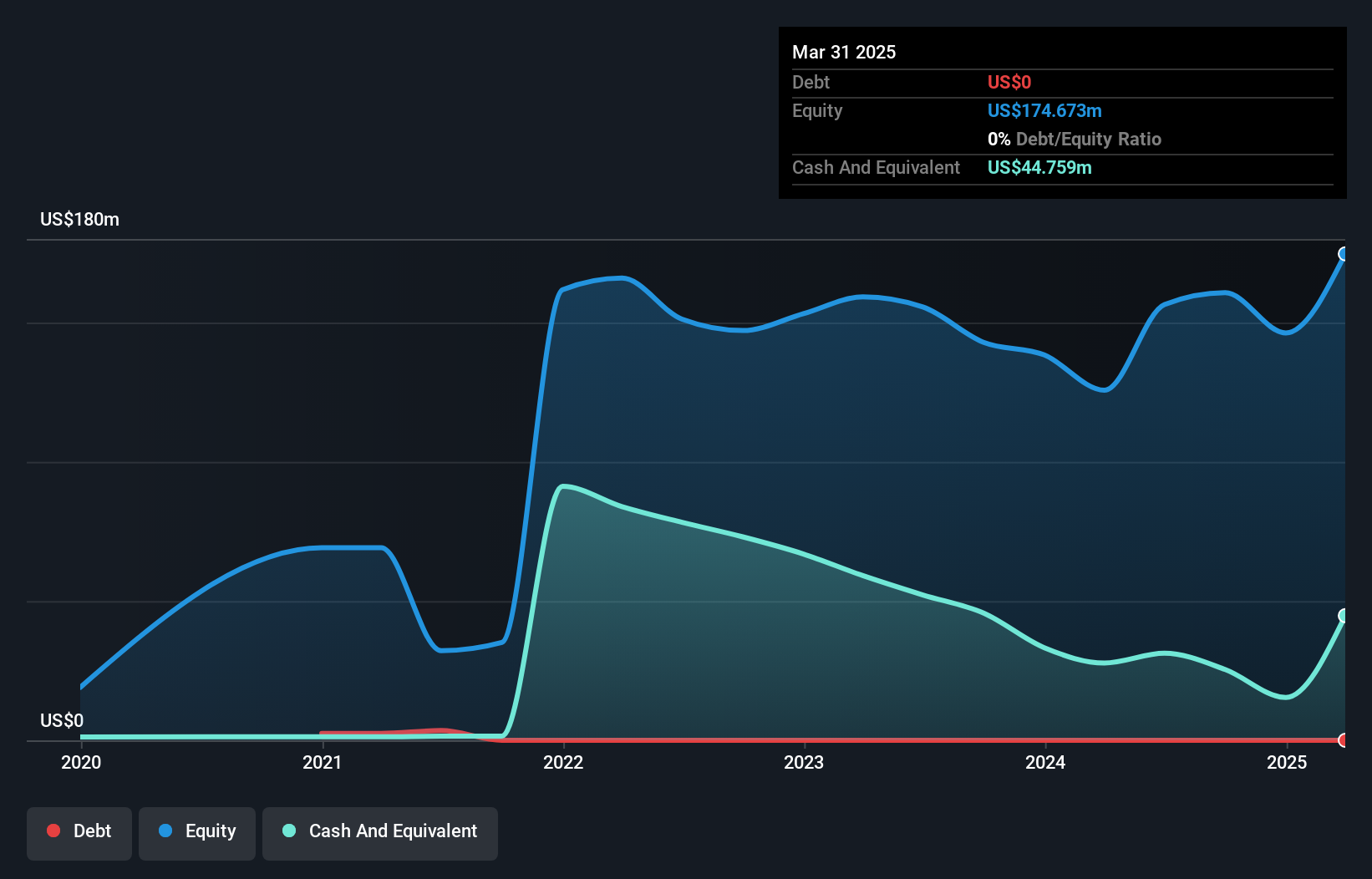The height and width of the screenshot is (879, 1372).
Task: Toggle the Equity series legend button
Action: click(197, 833)
